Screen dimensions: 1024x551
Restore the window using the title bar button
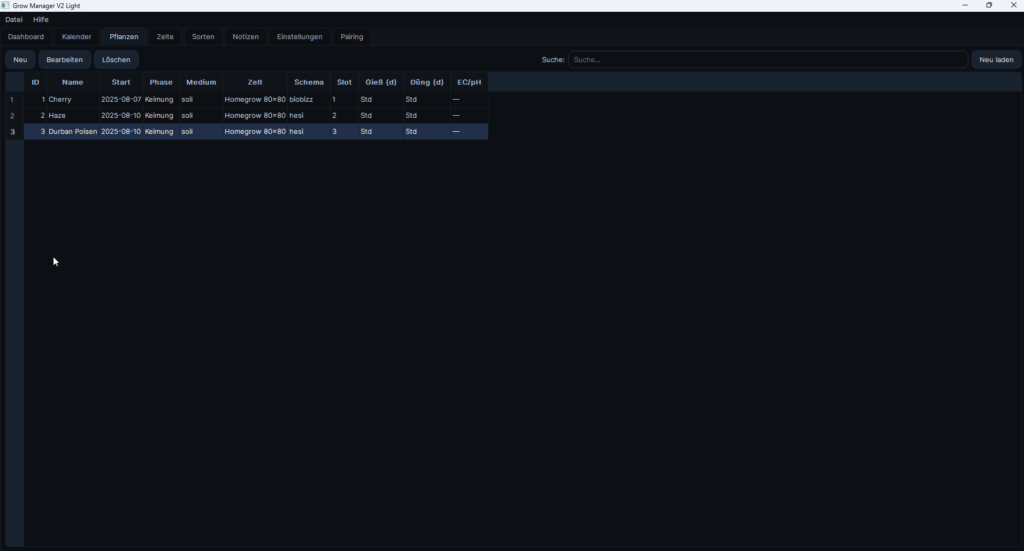[x=989, y=5]
